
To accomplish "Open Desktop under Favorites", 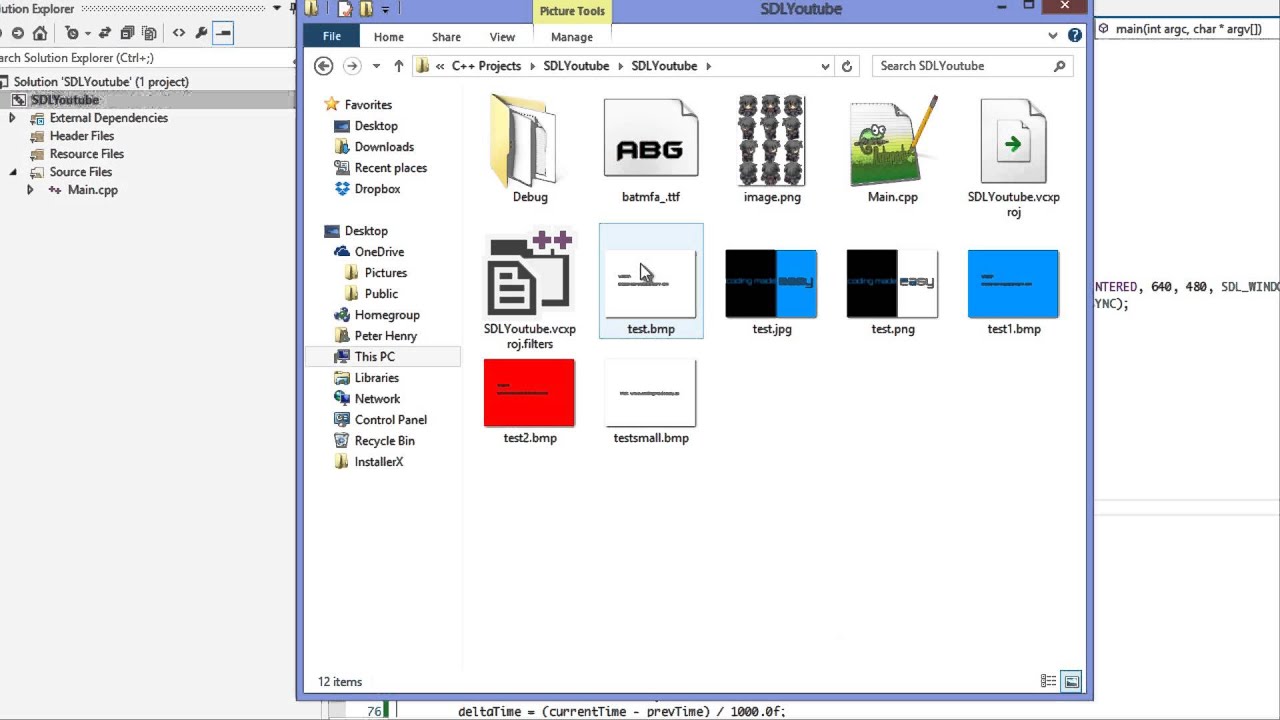I will point(376,126).
